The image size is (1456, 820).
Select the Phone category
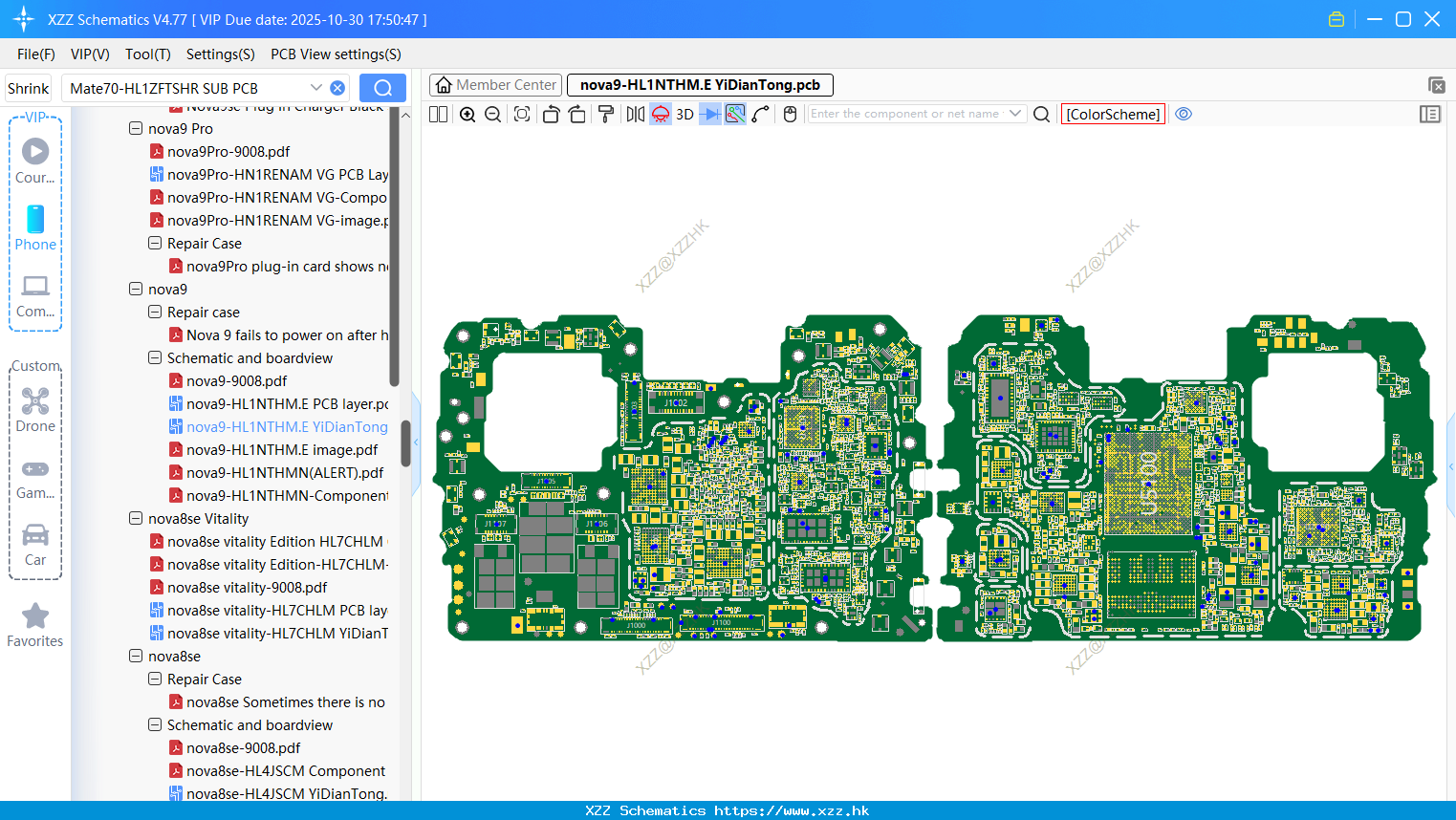coord(35,227)
